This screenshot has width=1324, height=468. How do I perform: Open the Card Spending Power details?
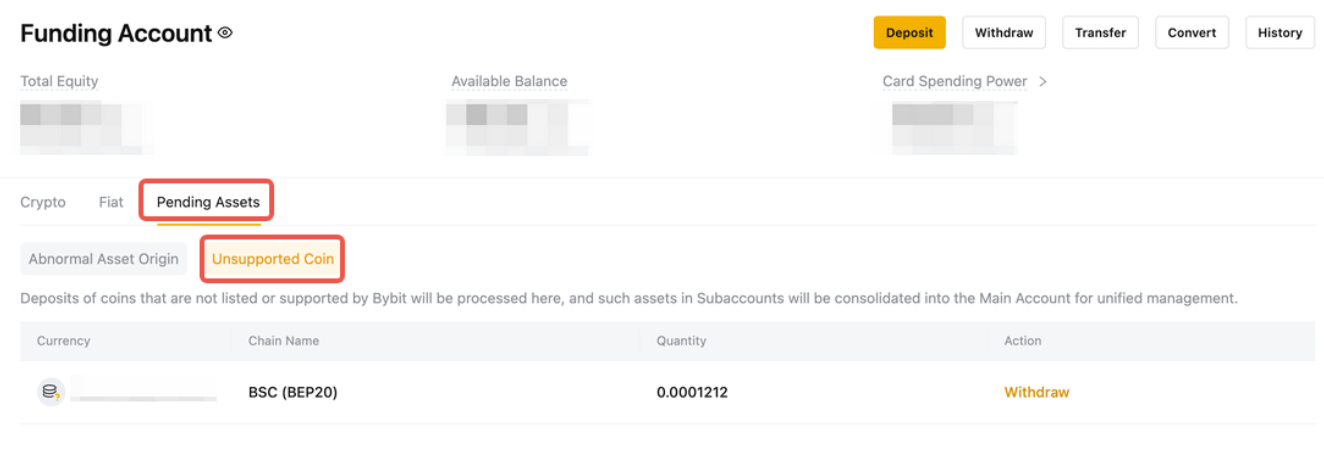click(x=954, y=82)
